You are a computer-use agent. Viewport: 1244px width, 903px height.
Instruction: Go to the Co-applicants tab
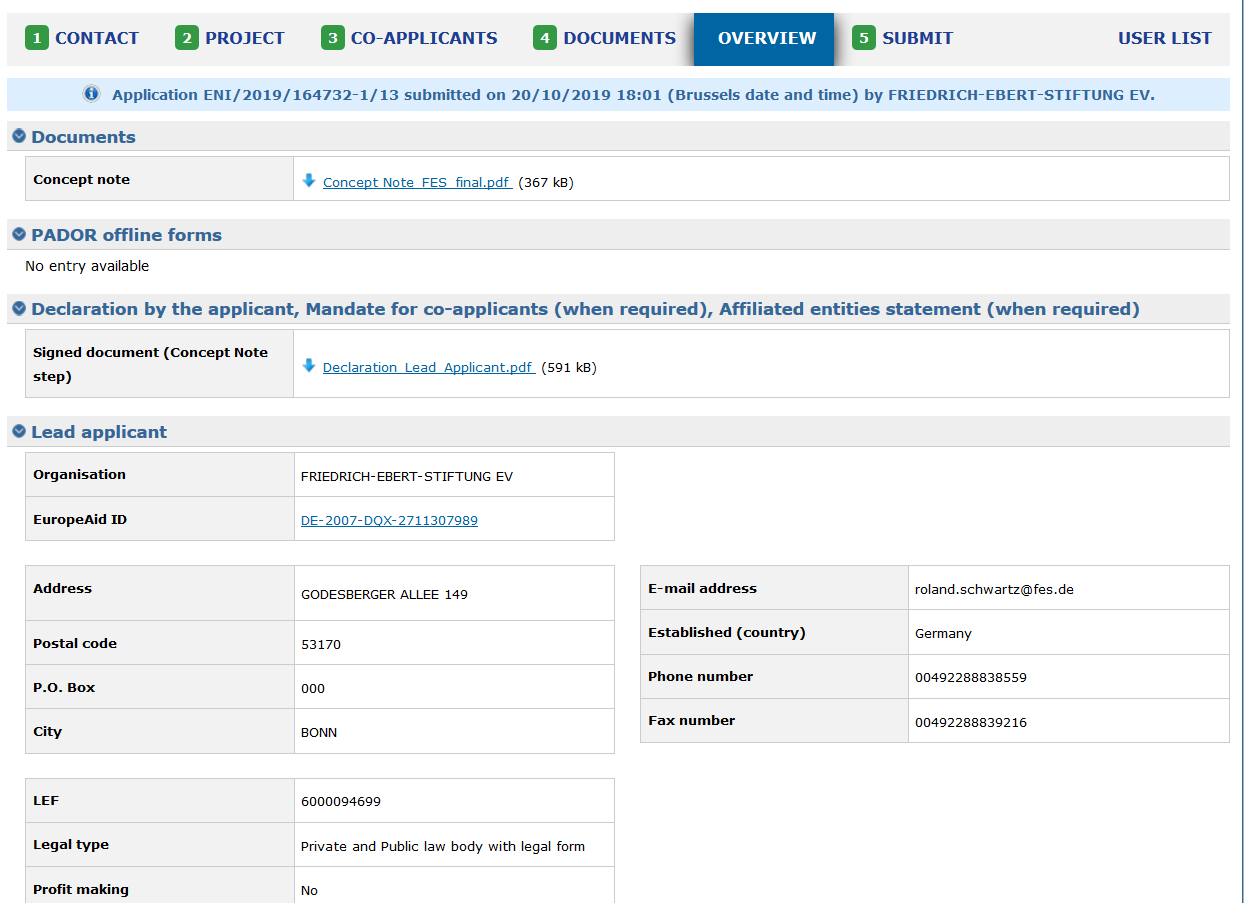coord(423,39)
